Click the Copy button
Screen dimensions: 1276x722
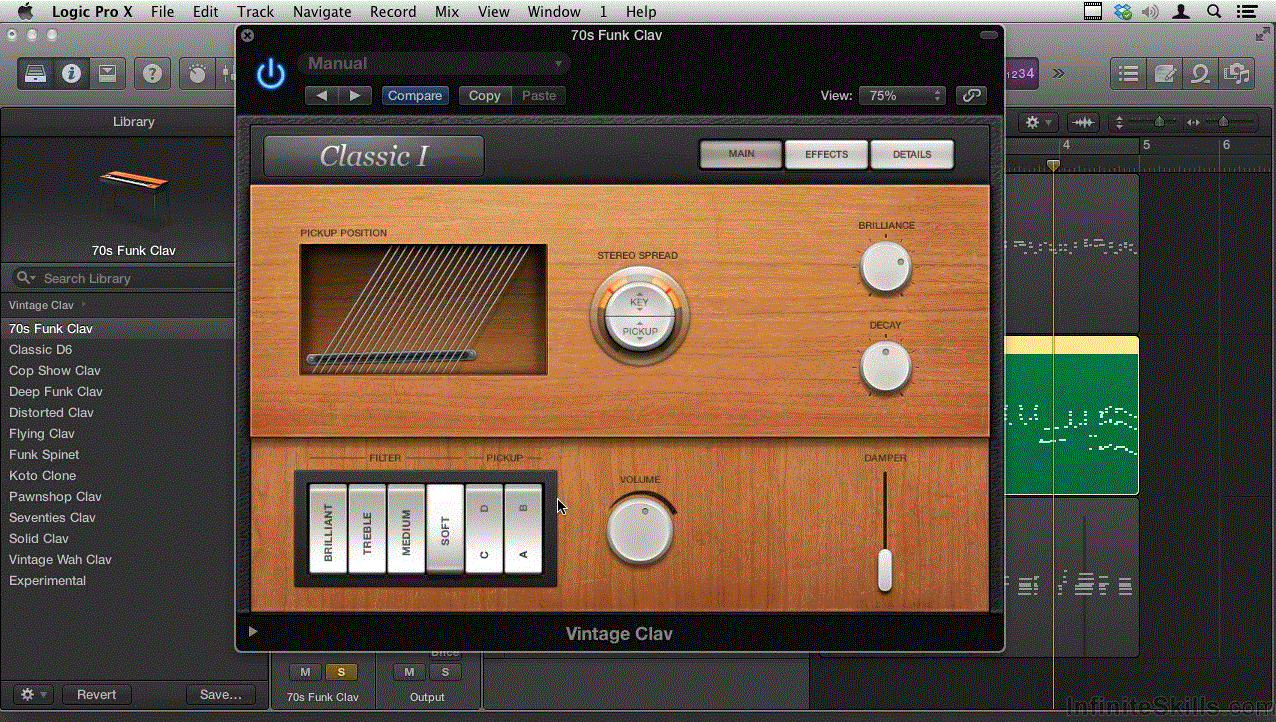pyautogui.click(x=485, y=95)
